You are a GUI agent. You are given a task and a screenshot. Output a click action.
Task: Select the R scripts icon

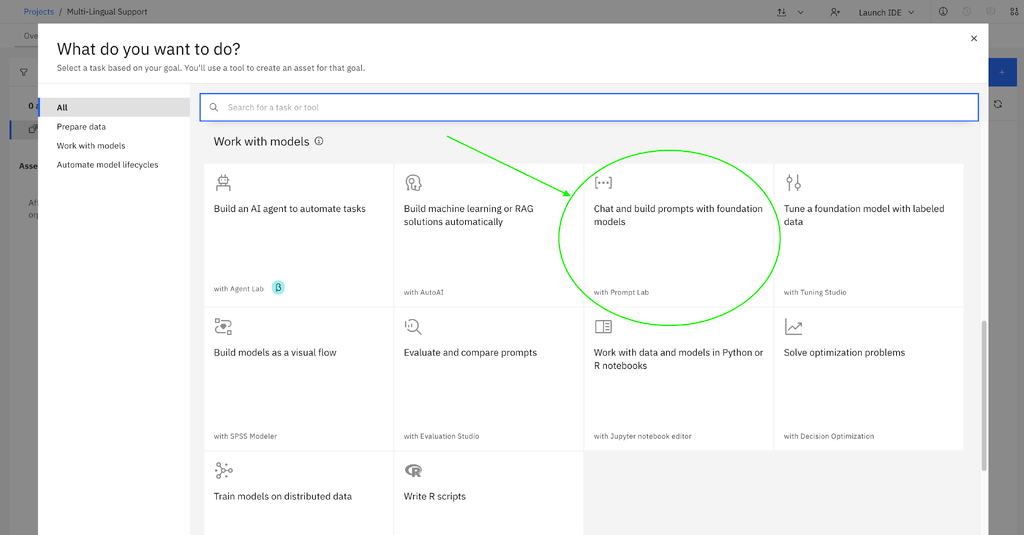point(413,470)
